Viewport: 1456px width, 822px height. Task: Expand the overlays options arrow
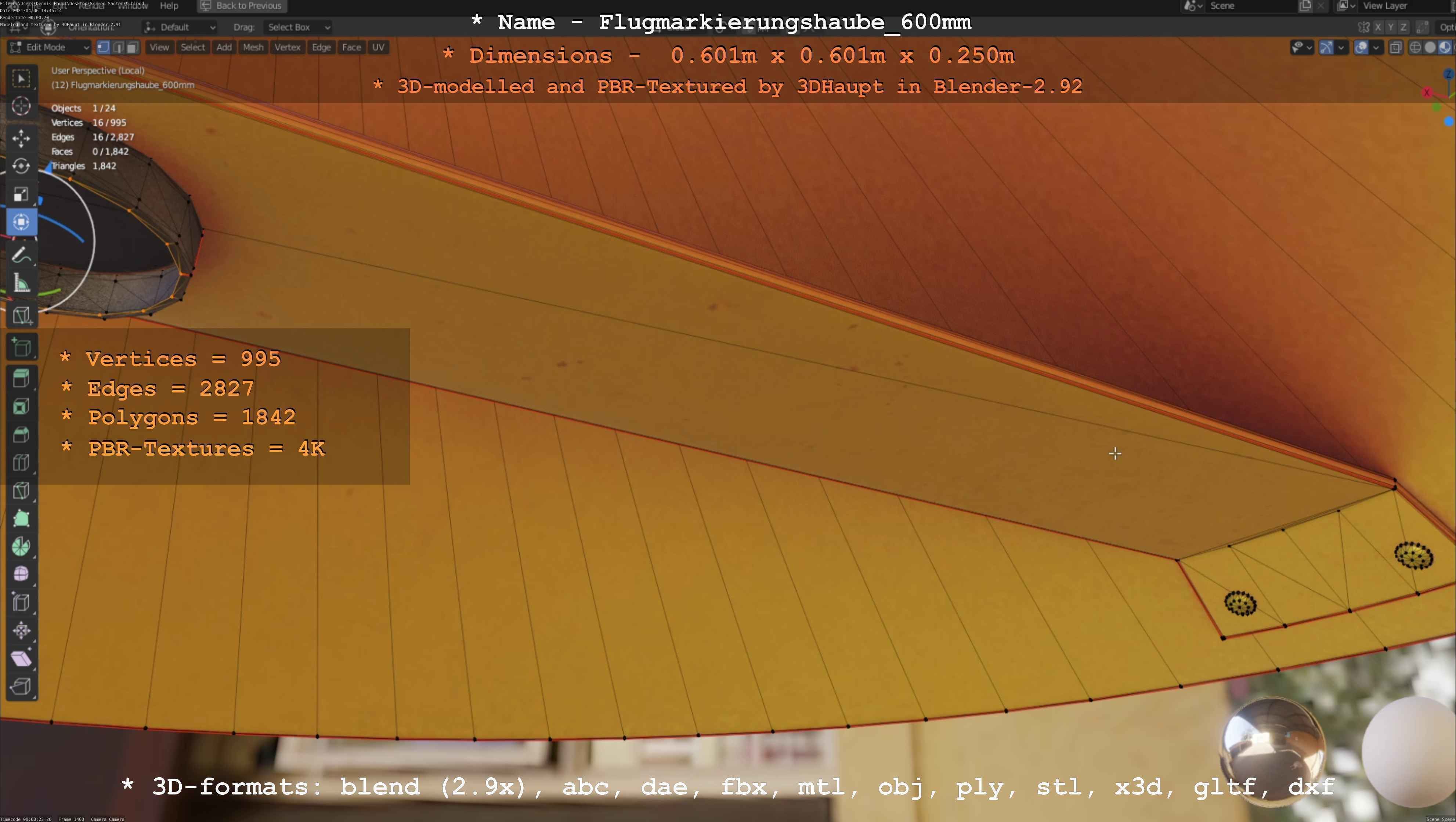coord(1376,47)
